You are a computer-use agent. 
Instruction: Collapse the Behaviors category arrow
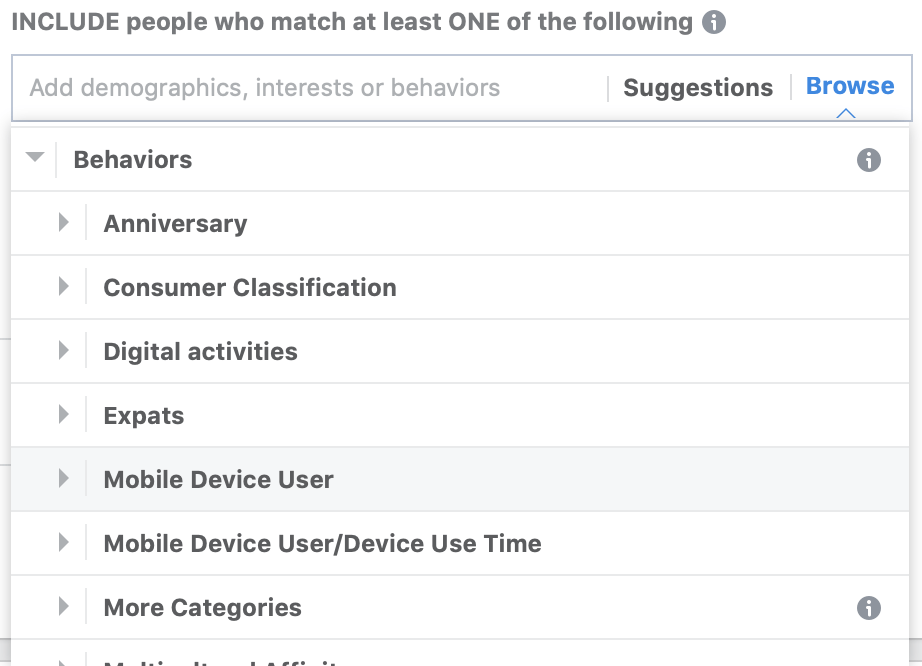[x=35, y=157]
